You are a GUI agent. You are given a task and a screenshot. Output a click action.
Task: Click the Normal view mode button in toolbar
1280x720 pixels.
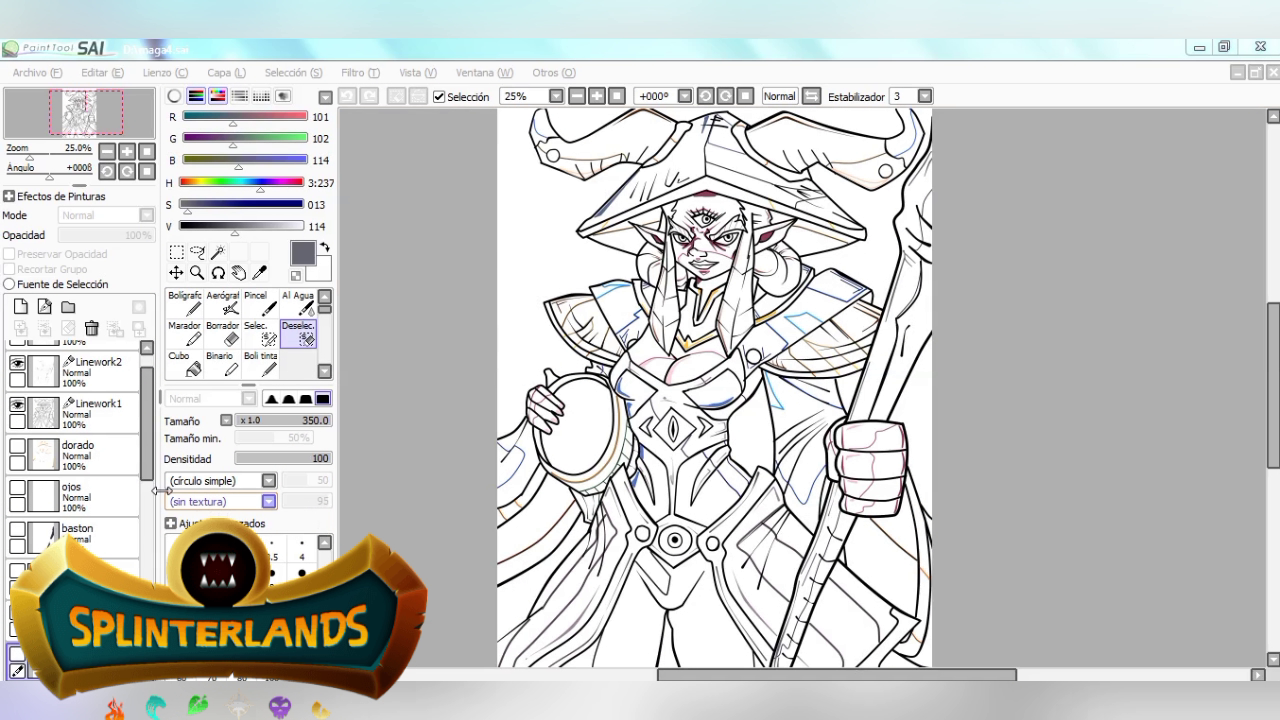point(779,96)
